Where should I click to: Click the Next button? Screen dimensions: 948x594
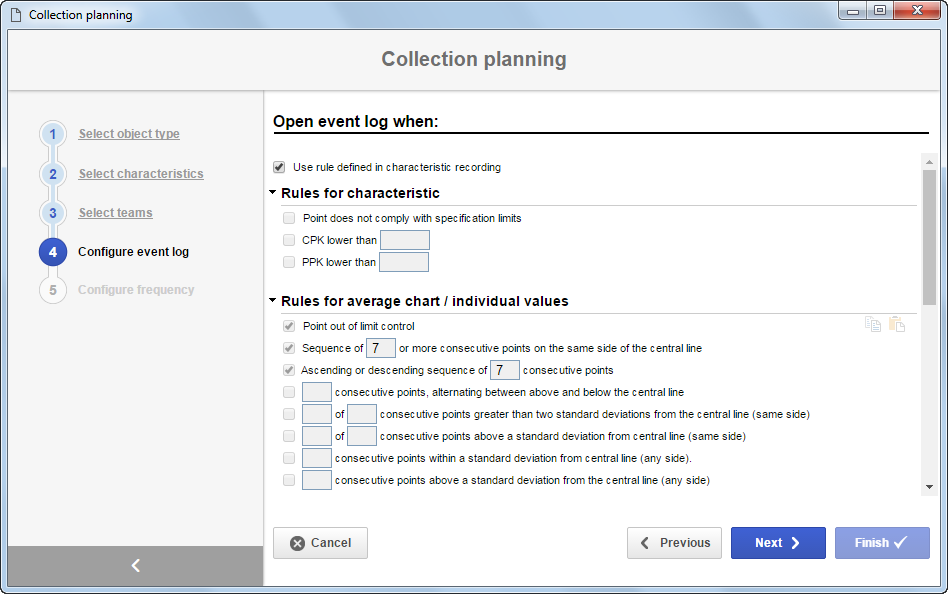pos(778,543)
